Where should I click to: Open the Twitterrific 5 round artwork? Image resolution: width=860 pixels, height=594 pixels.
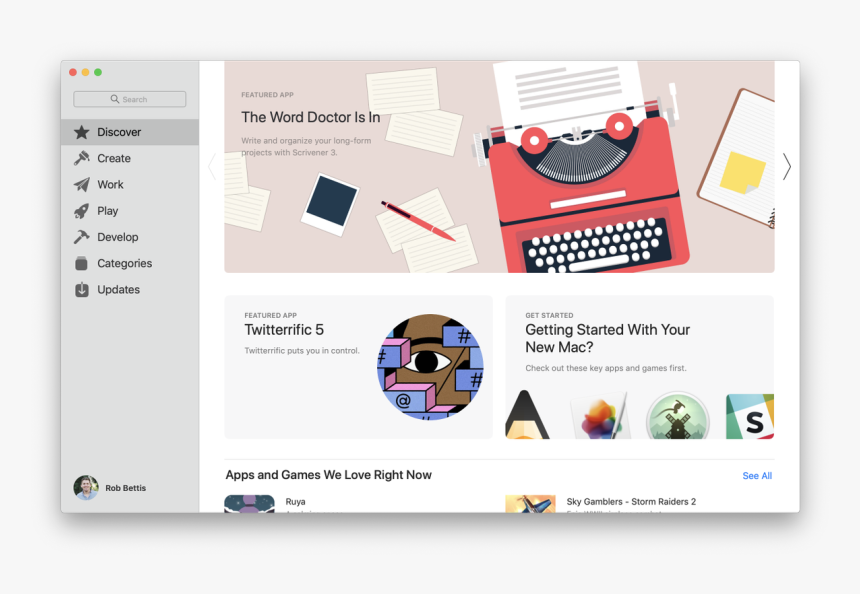[430, 367]
